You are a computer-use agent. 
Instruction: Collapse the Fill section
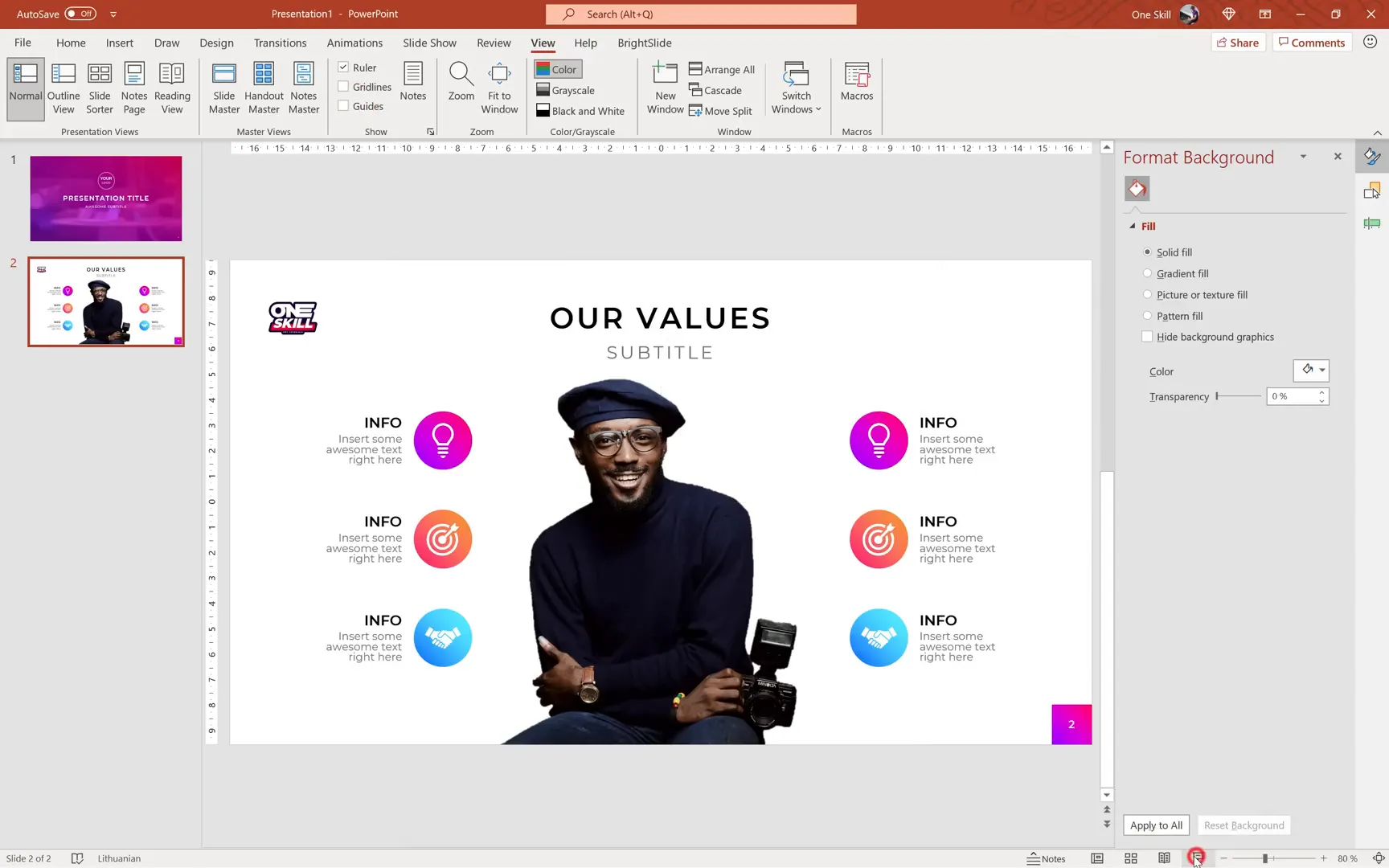[1133, 226]
